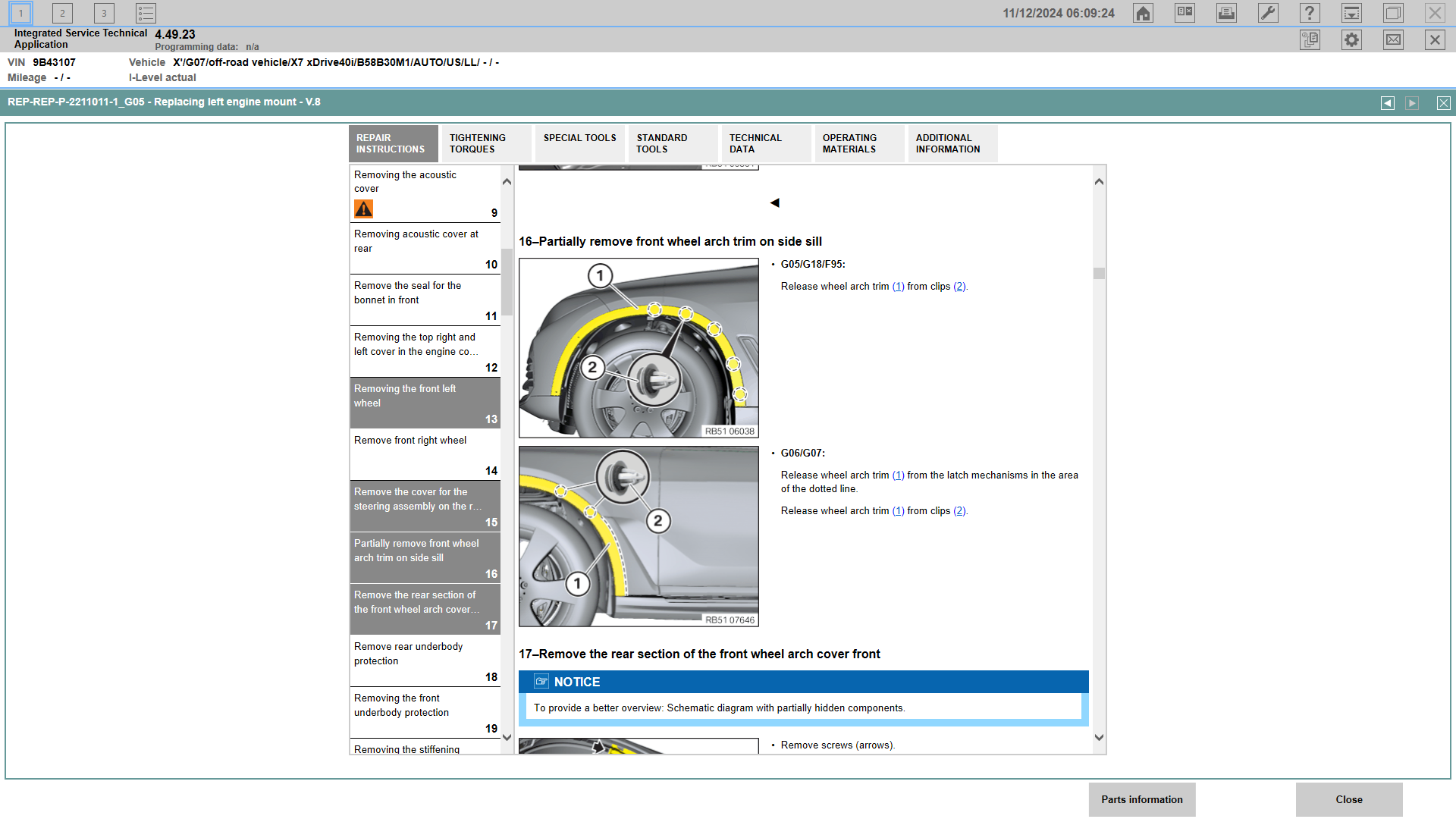This screenshot has width=1456, height=819.
Task: Open the TECHNICAL DATA tab
Action: 764,143
